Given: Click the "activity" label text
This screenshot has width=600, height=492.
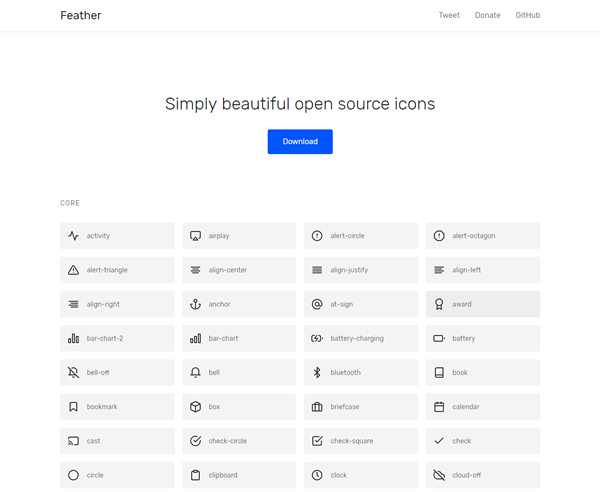Looking at the screenshot, I should [98, 236].
